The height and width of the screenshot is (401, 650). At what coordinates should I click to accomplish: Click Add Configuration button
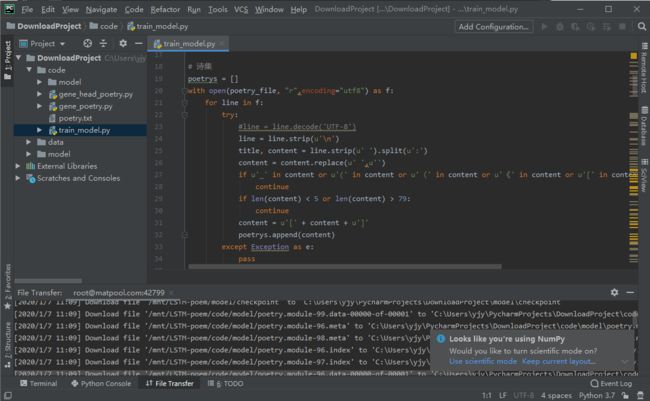(x=493, y=27)
